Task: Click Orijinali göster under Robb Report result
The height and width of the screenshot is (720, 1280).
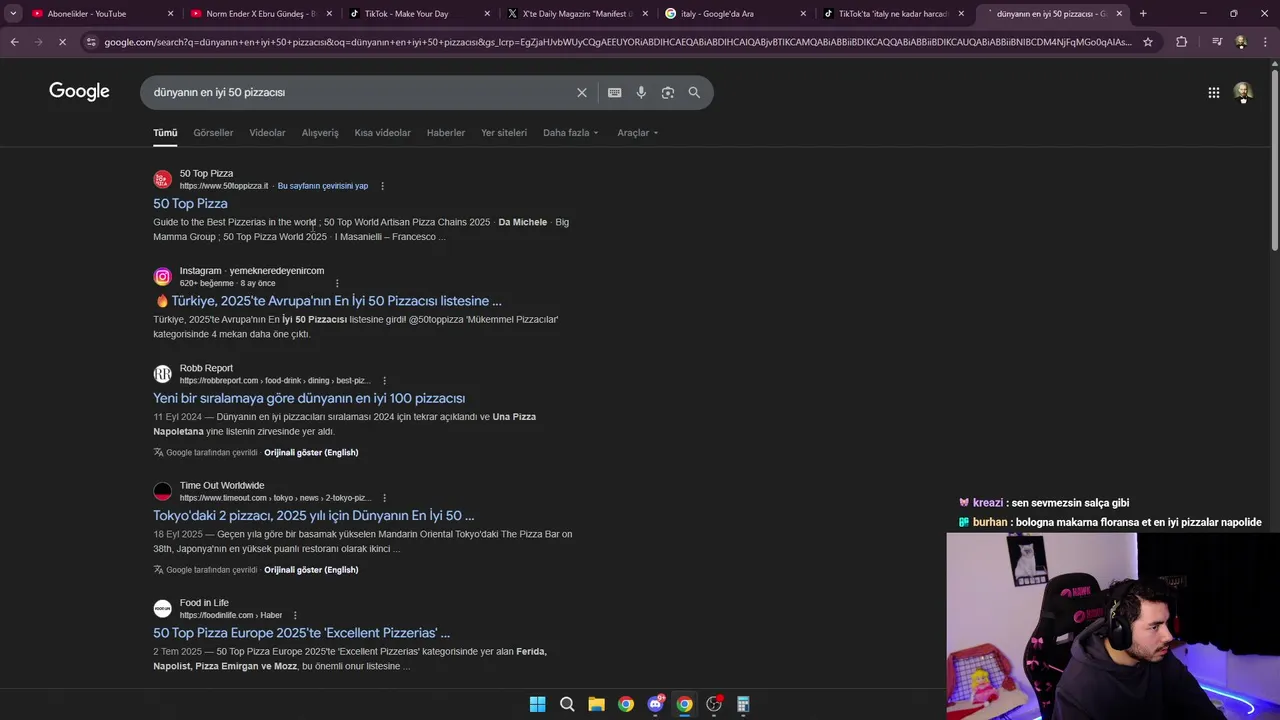Action: click(x=311, y=453)
